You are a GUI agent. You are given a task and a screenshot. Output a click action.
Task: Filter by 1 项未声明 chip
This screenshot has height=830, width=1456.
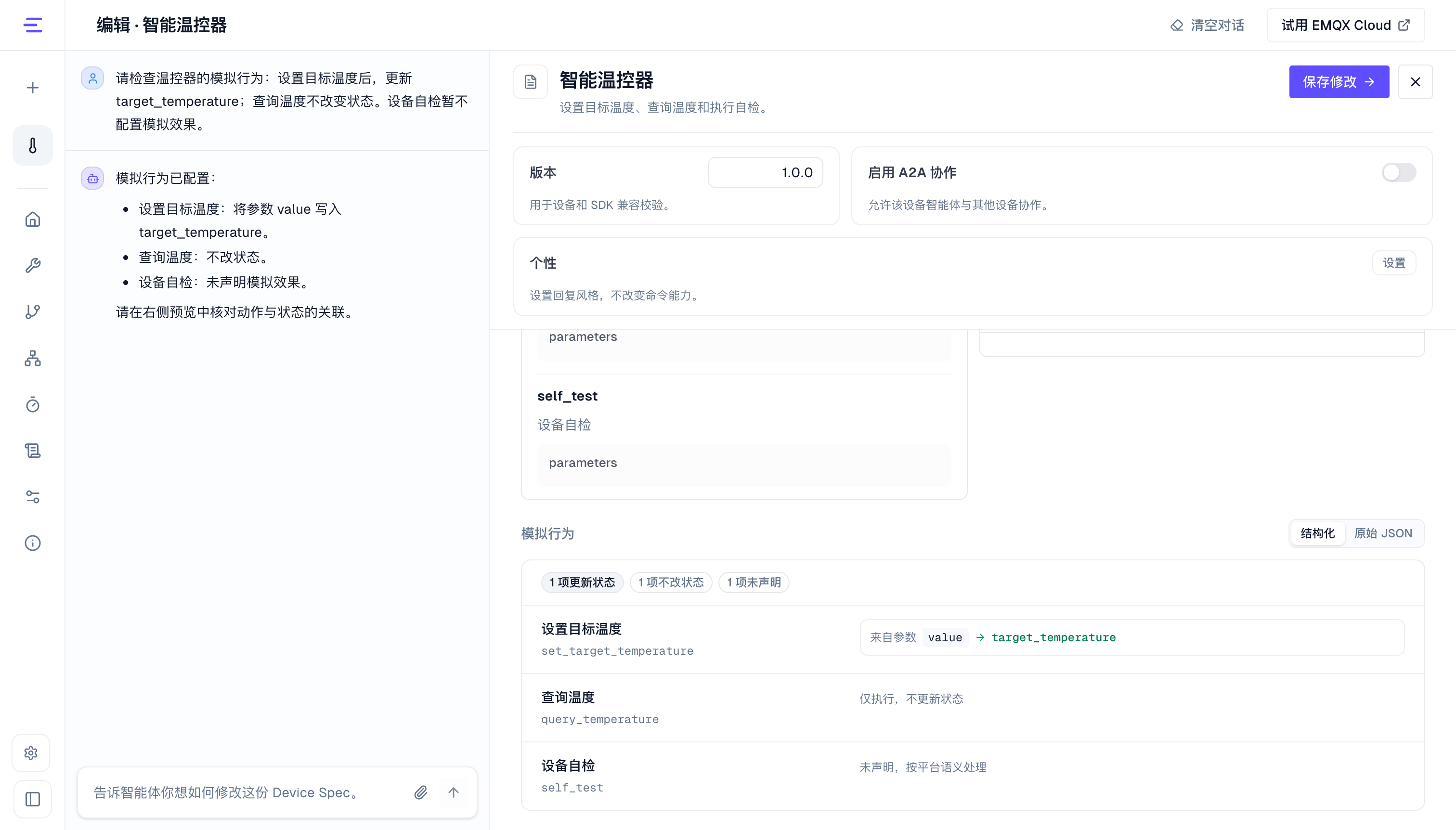(x=754, y=582)
